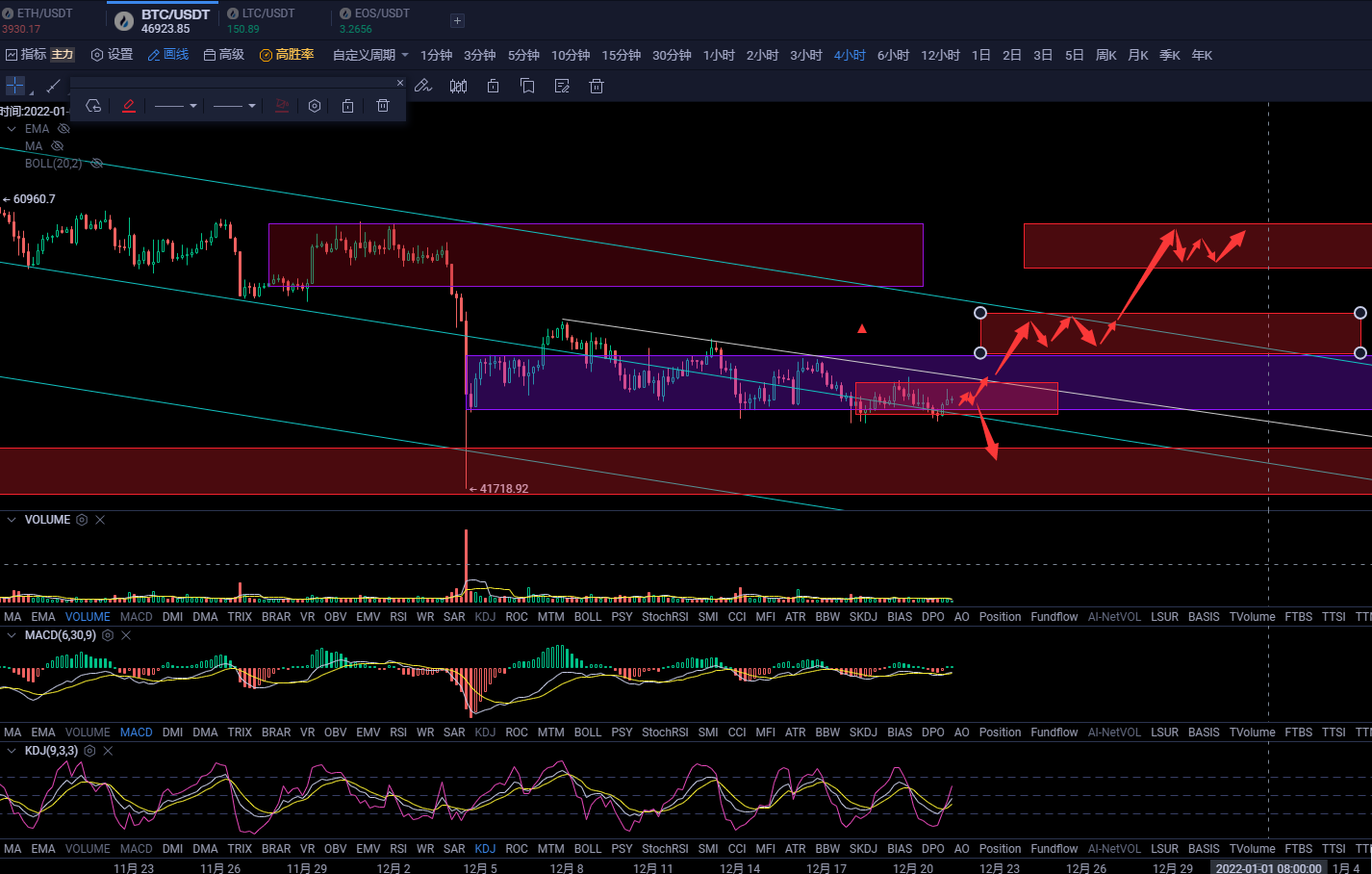The width and height of the screenshot is (1372, 874).
Task: Select the 1日 timeframe
Action: (x=980, y=55)
